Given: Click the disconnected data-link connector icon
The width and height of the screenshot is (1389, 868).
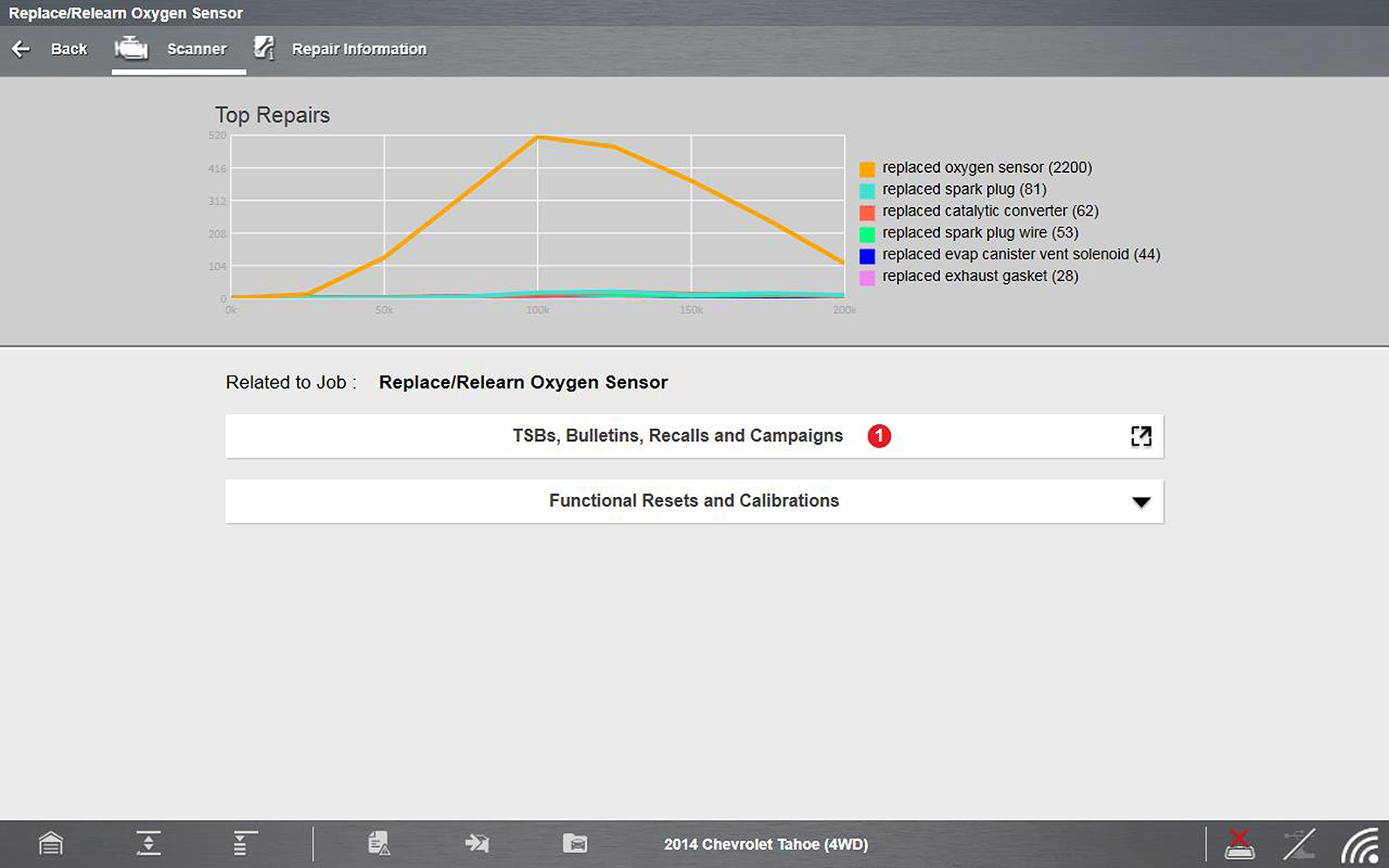Looking at the screenshot, I should (x=1239, y=844).
